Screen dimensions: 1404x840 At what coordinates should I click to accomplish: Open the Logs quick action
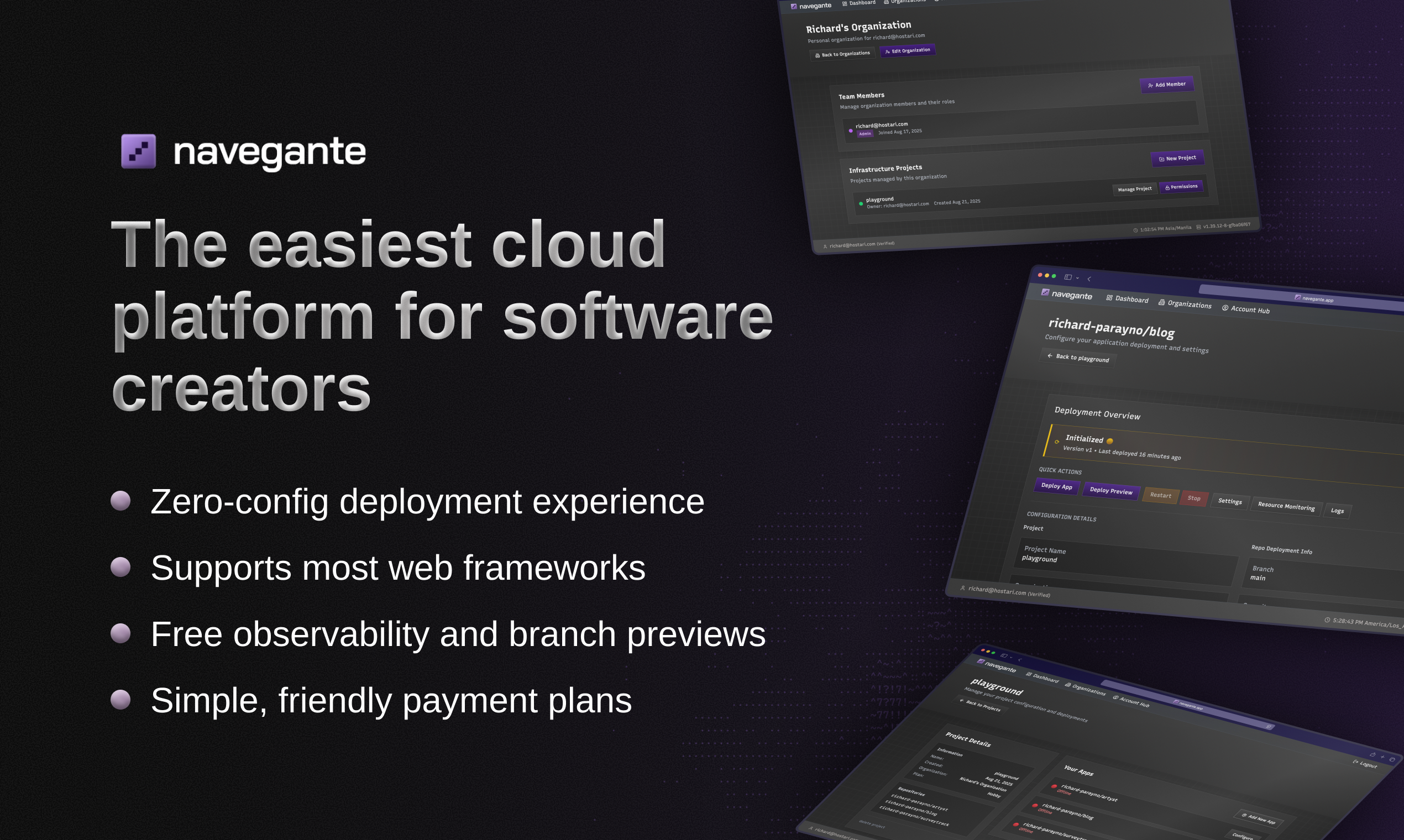coord(1337,511)
